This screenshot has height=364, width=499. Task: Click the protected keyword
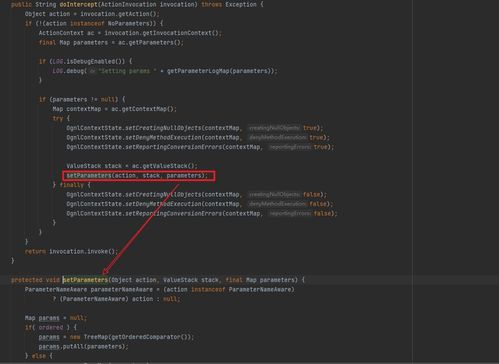point(27,280)
